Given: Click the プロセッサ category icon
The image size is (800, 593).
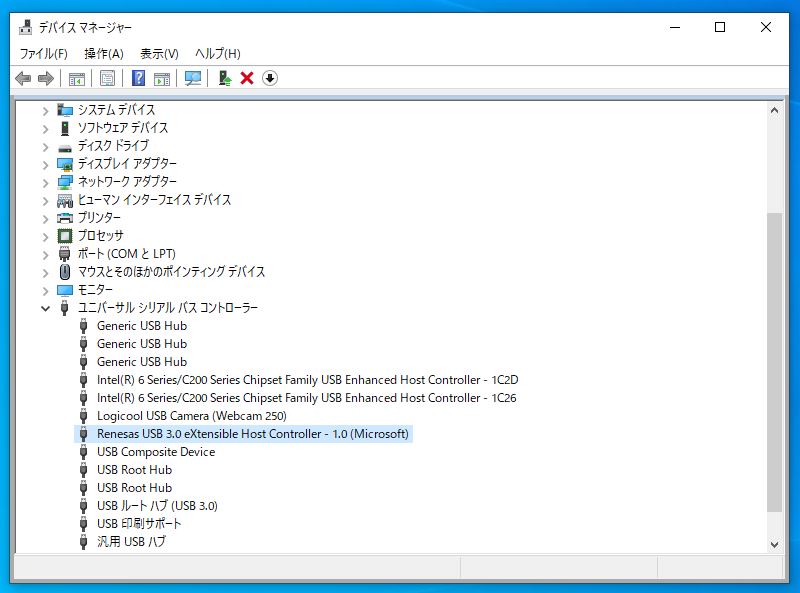Looking at the screenshot, I should [x=65, y=236].
